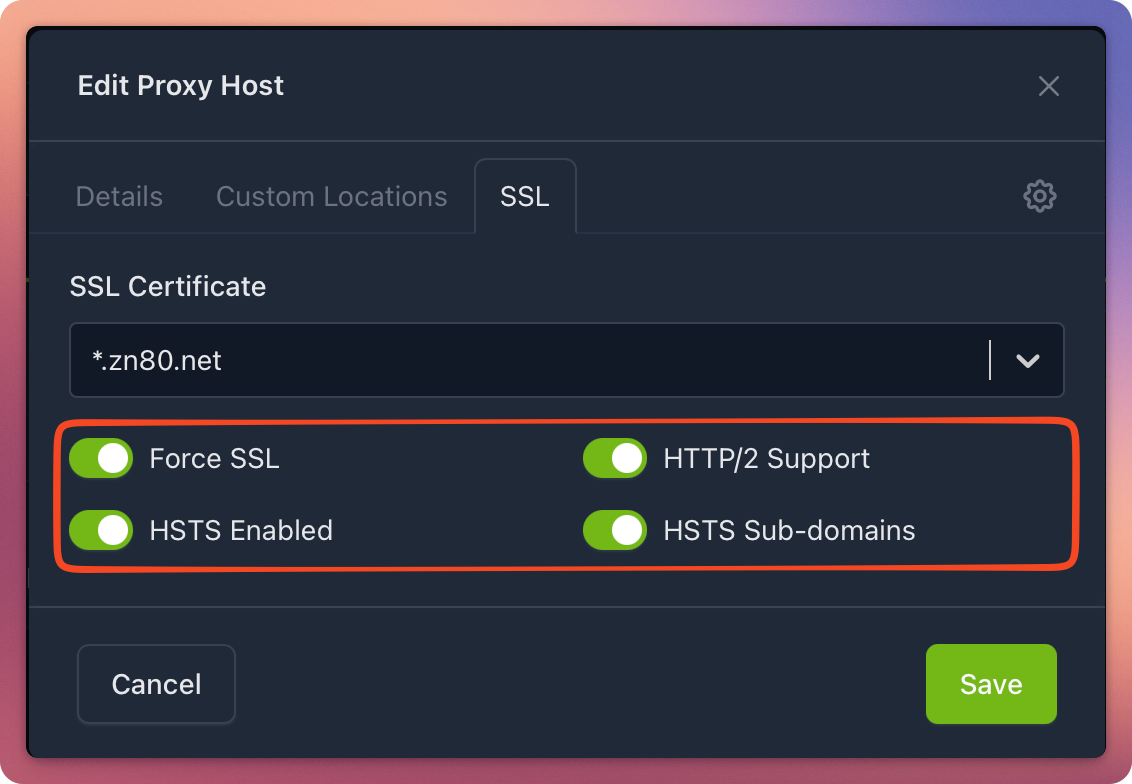
Task: Select the SSL tab
Action: (525, 196)
